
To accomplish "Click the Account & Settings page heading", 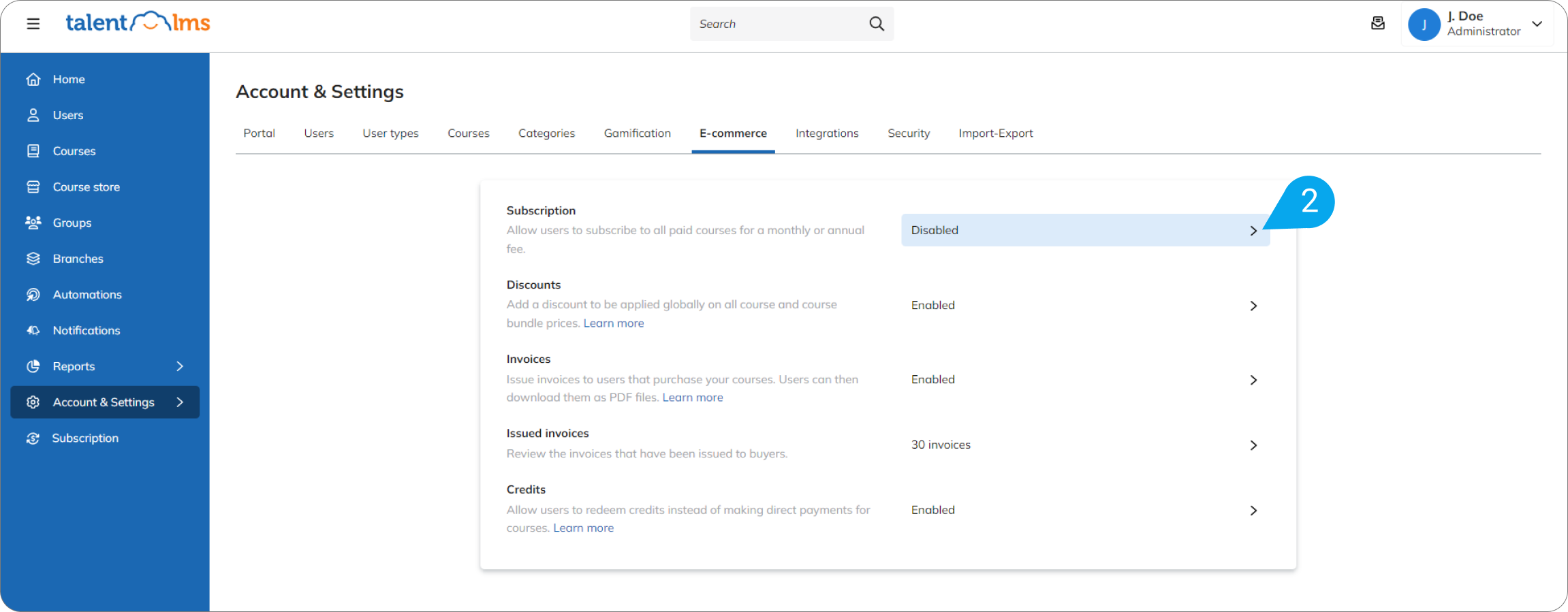I will pos(319,91).
